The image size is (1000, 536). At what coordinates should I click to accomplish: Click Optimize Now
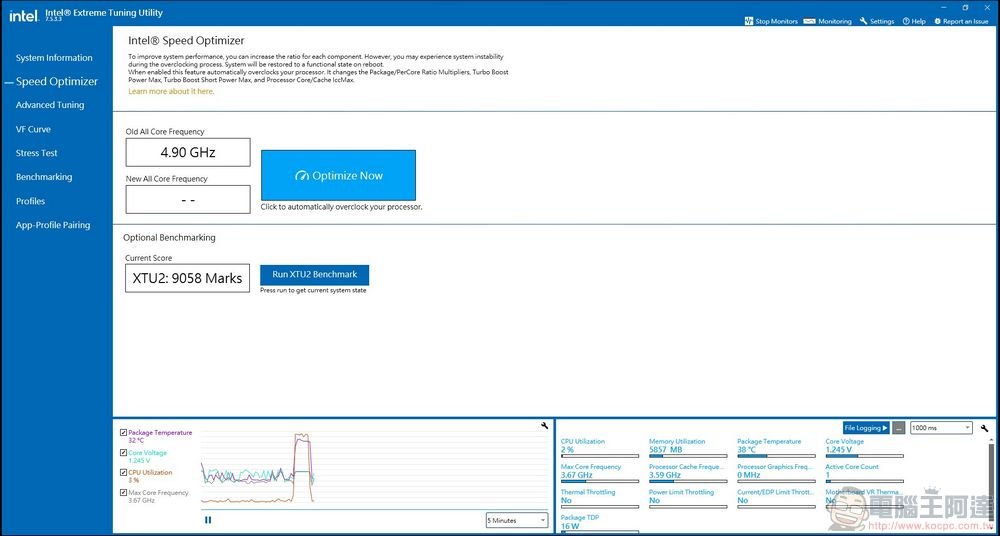339,175
